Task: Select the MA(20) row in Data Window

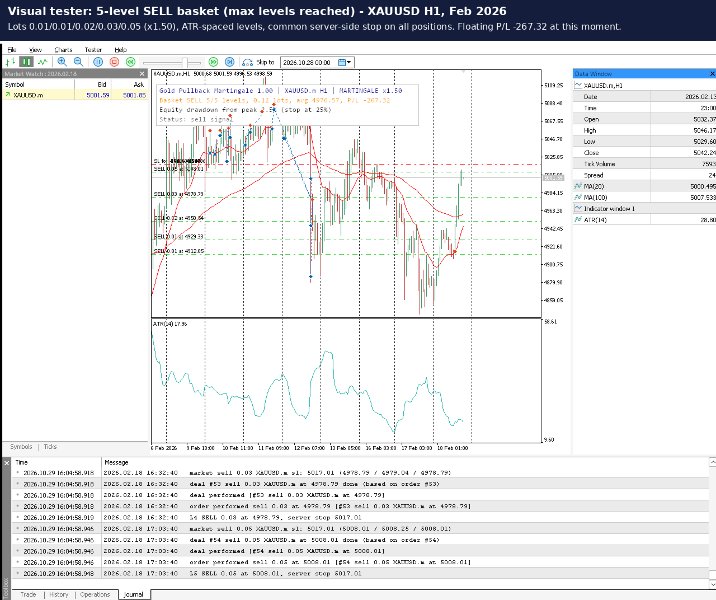Action: (x=644, y=186)
